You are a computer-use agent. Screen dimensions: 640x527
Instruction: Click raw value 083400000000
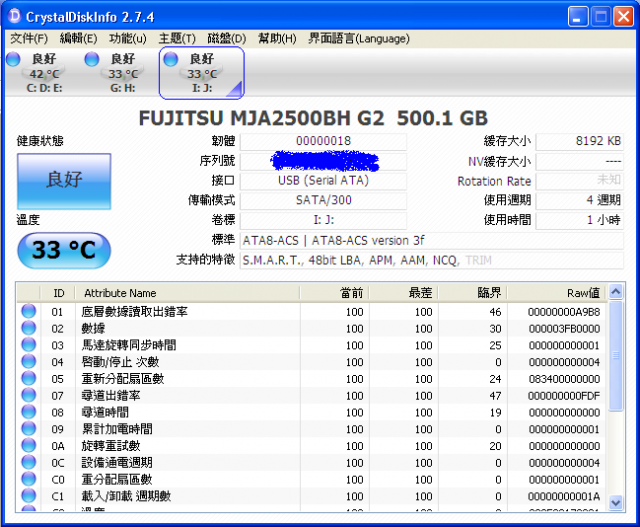[x=564, y=379]
